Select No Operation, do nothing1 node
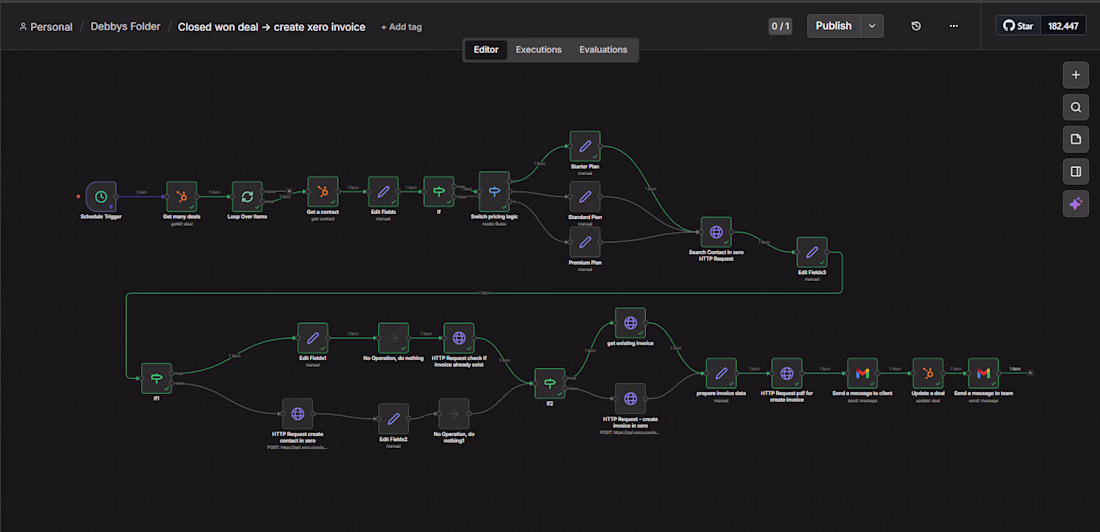 [454, 414]
